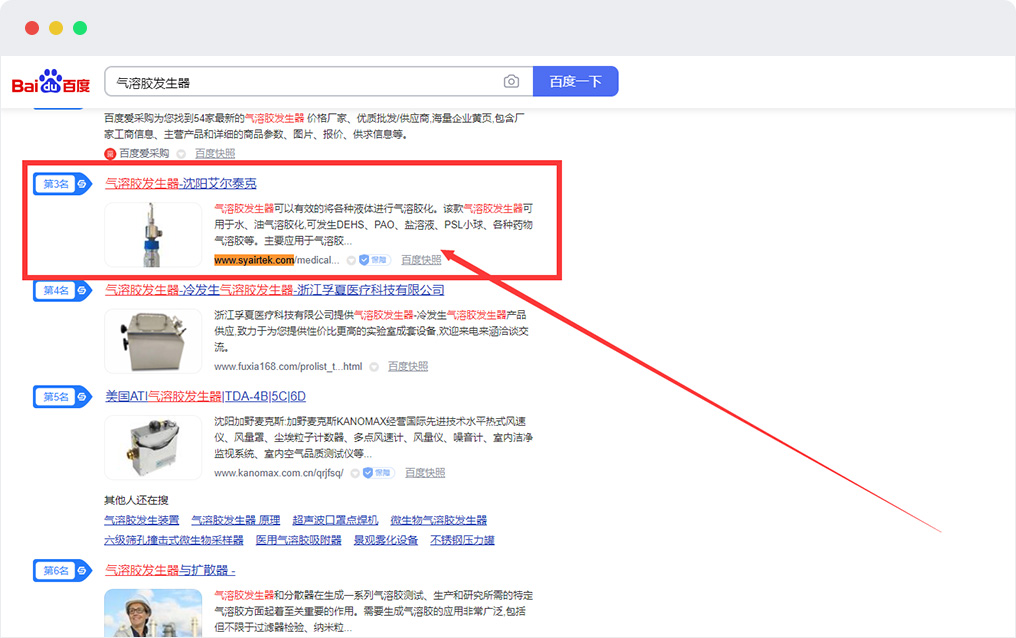
Task: Click the red close window button
Action: coord(32,28)
